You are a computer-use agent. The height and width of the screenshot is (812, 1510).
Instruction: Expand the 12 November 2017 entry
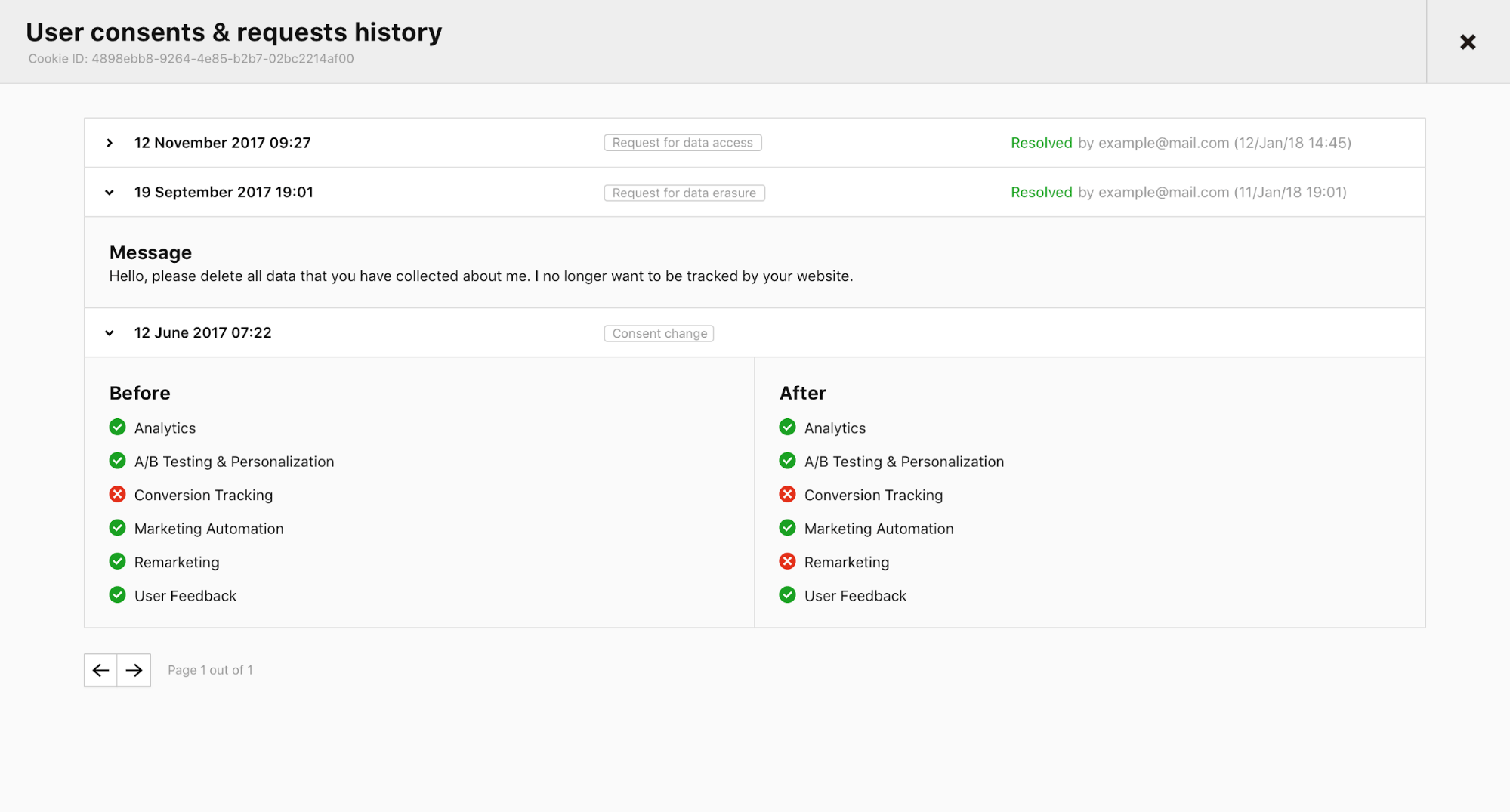coord(110,143)
